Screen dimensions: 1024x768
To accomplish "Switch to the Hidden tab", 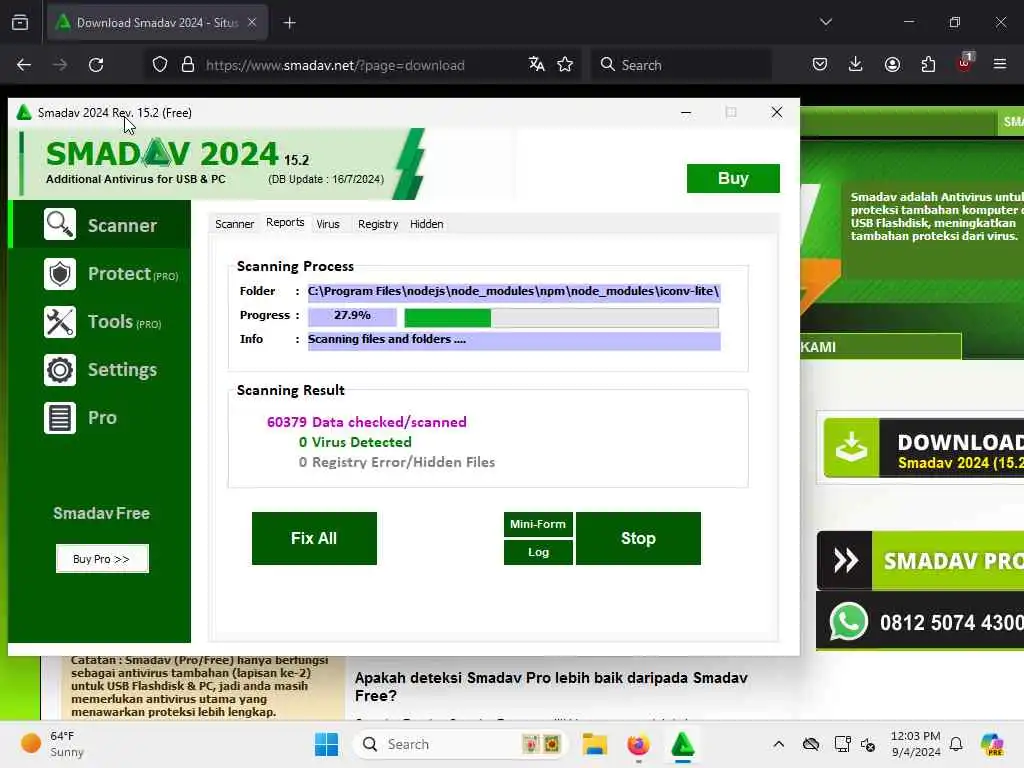I will click(x=426, y=224).
